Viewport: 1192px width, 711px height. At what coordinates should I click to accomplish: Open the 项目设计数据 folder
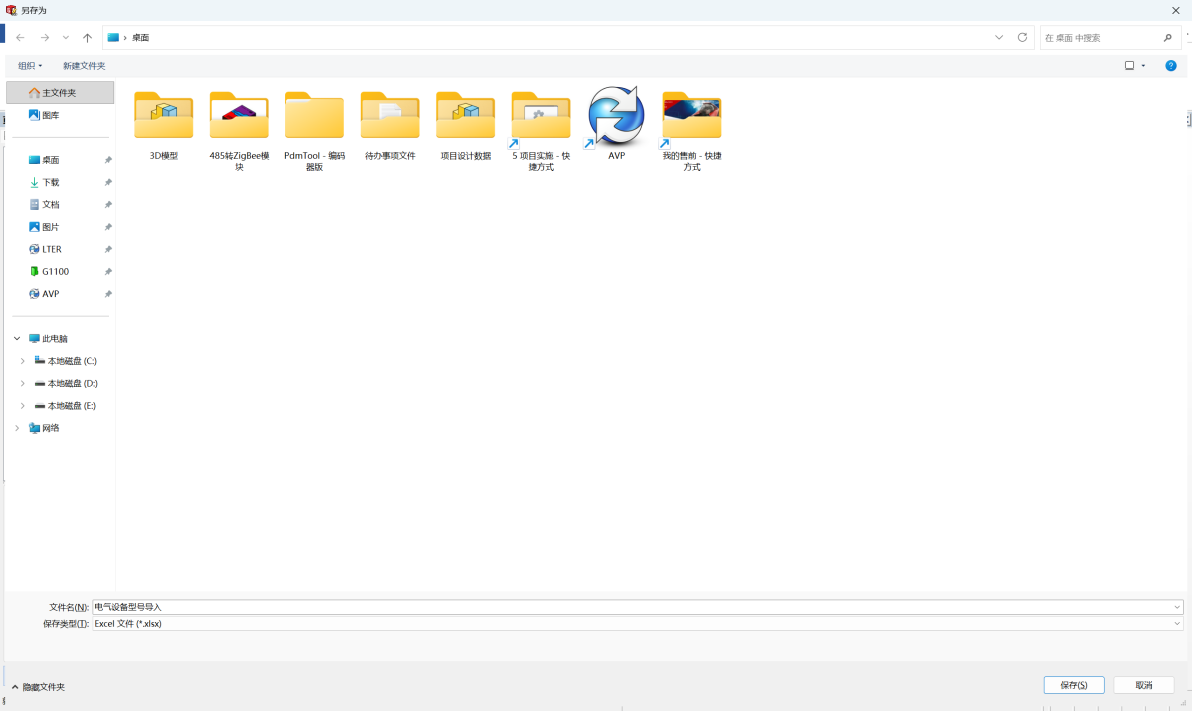pos(465,116)
